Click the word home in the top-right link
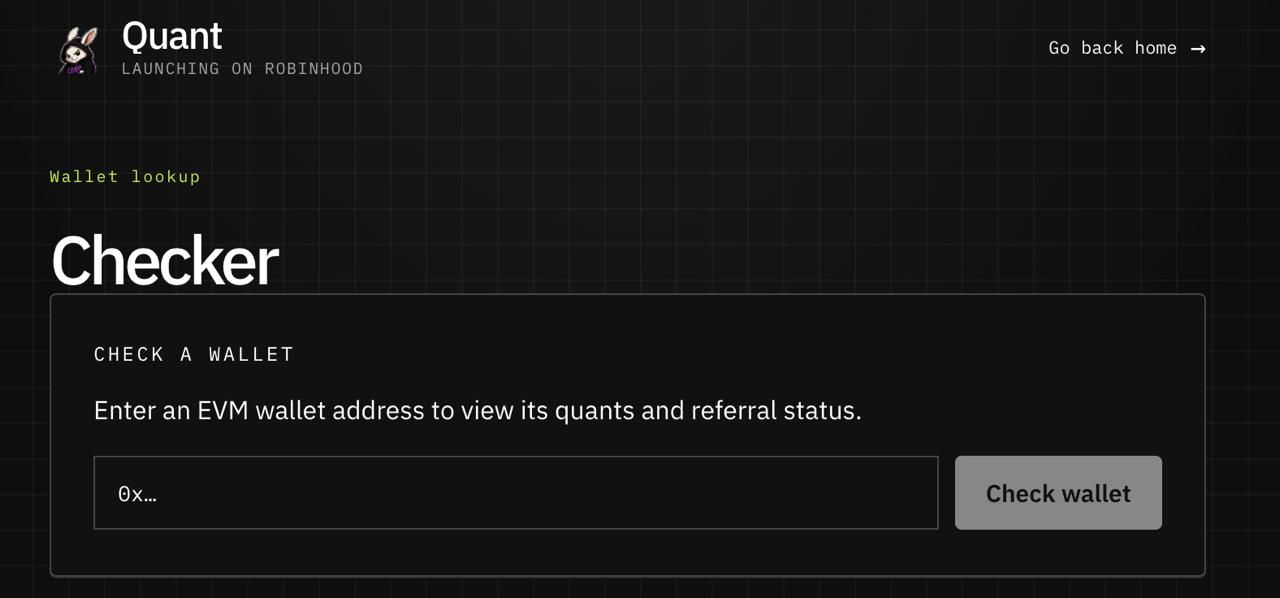 pyautogui.click(x=1155, y=48)
